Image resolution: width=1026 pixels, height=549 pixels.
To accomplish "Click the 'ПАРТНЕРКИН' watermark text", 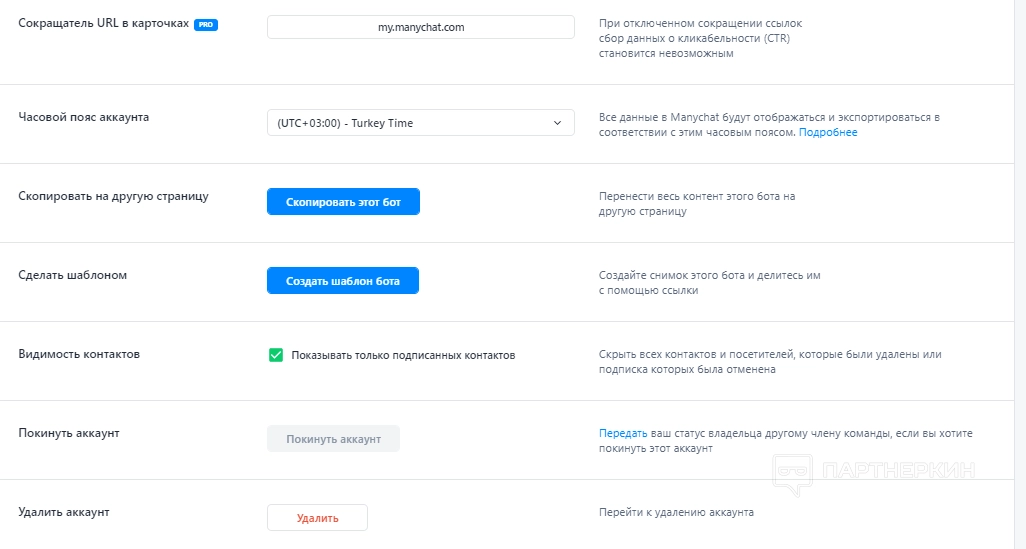I will click(897, 470).
